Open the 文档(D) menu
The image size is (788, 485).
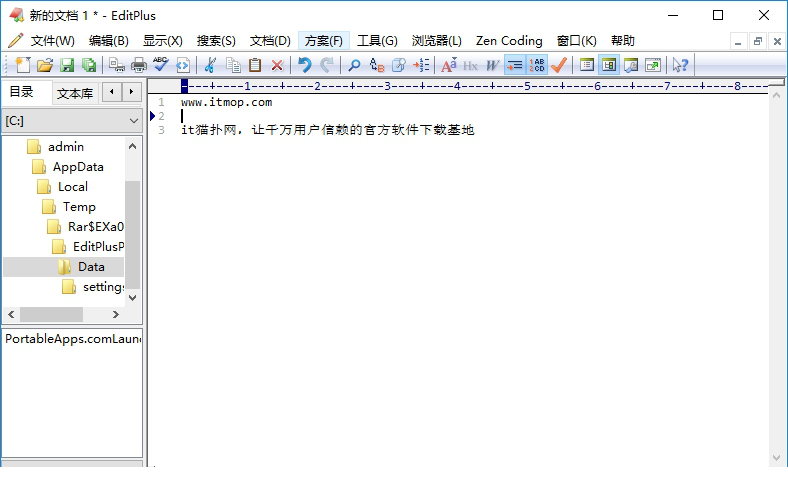[x=270, y=41]
